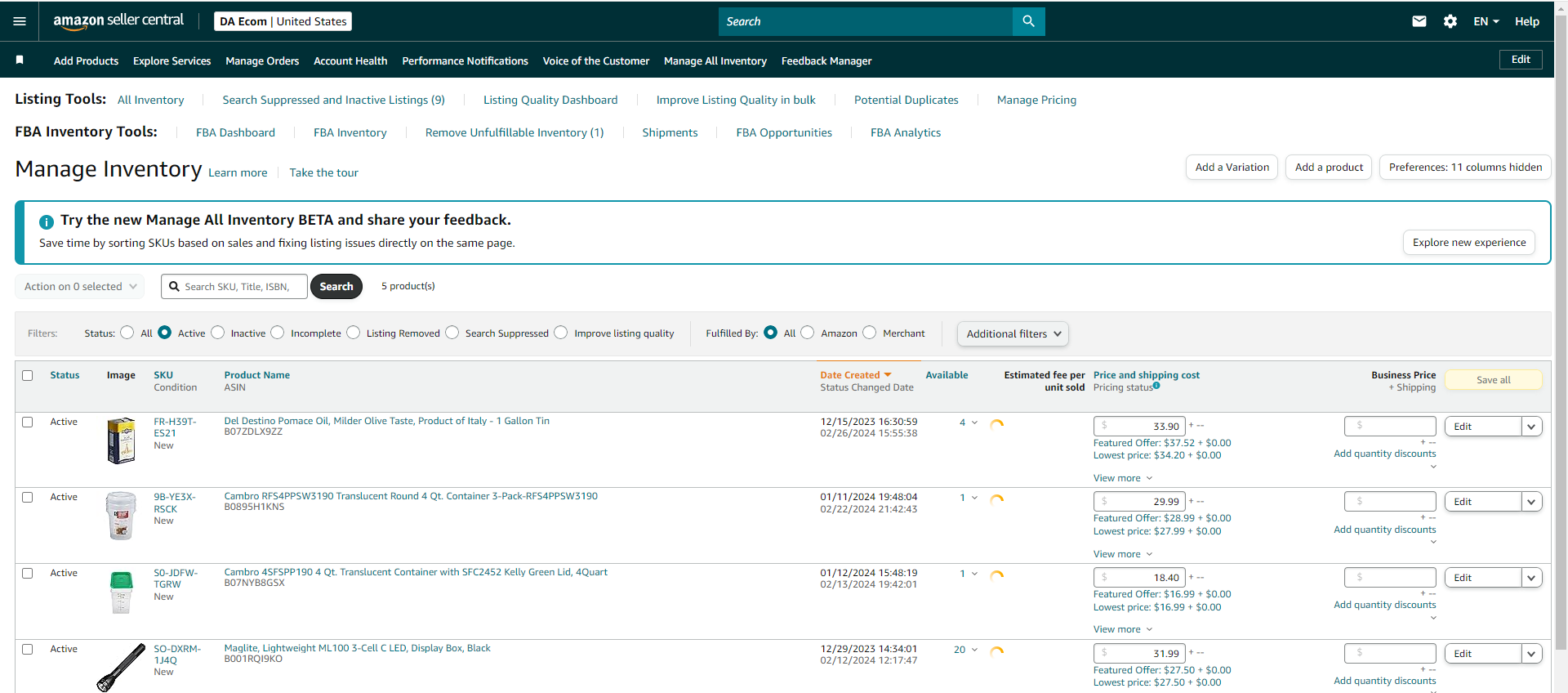Select the Listing Removed status filter
Image resolution: width=1568 pixels, height=693 pixels.
354,333
